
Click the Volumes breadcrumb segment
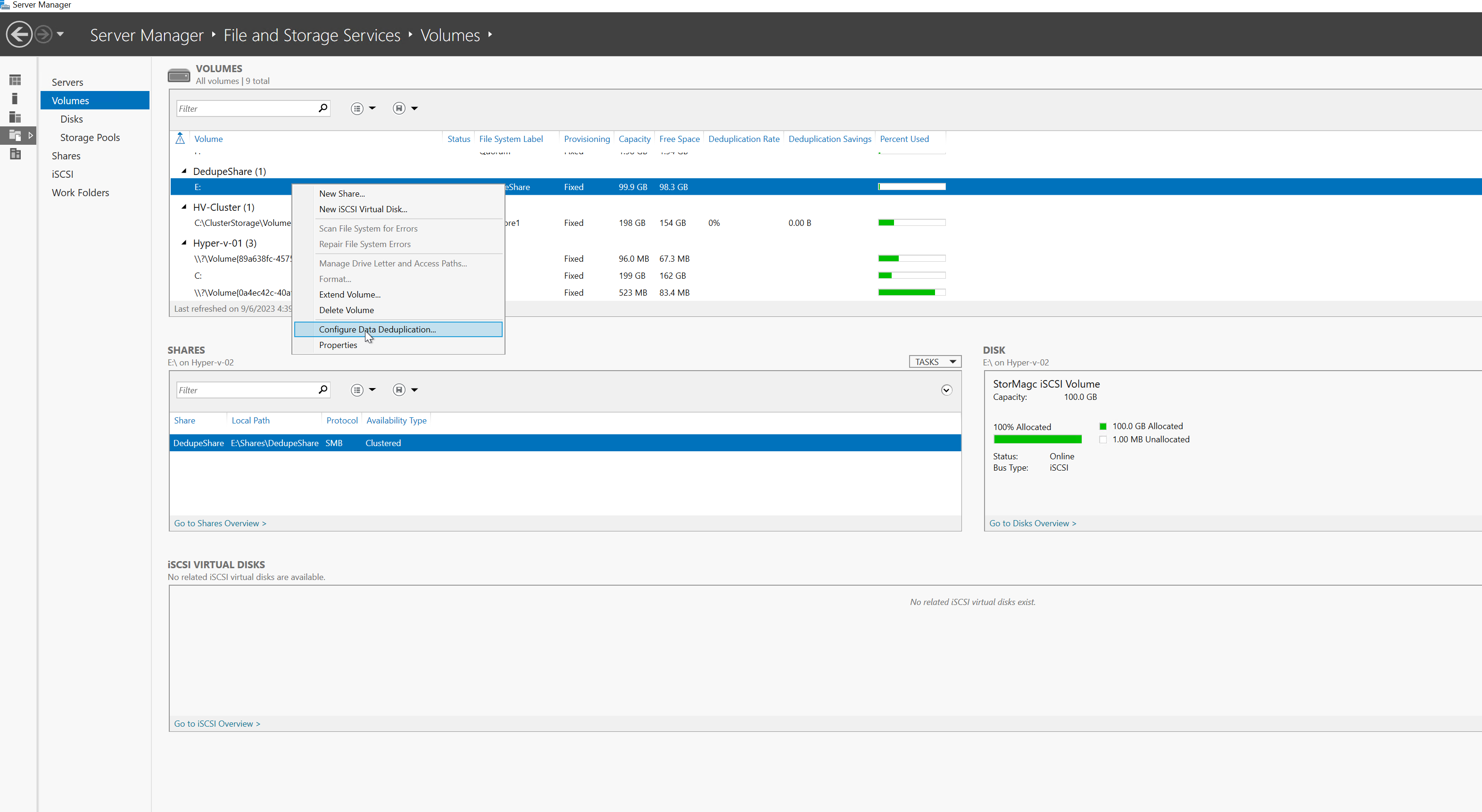[x=450, y=35]
